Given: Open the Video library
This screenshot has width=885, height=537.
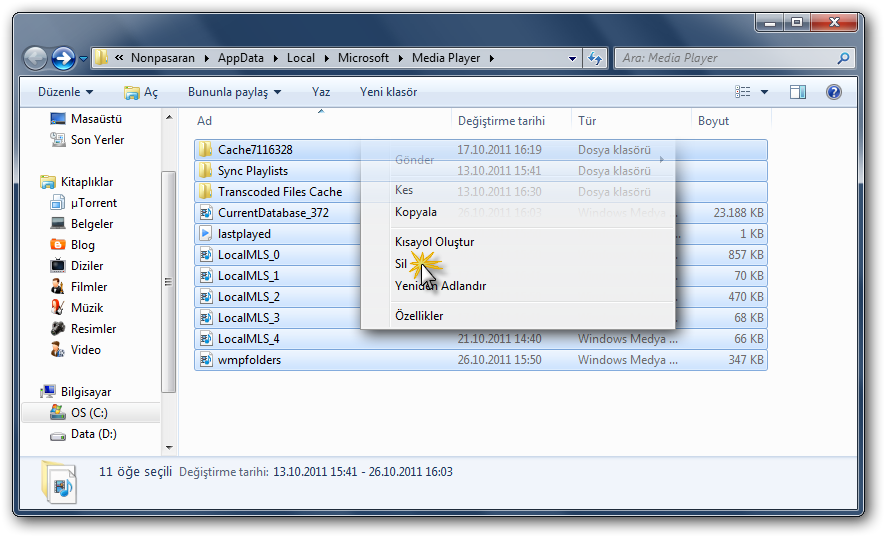Looking at the screenshot, I should 75,350.
